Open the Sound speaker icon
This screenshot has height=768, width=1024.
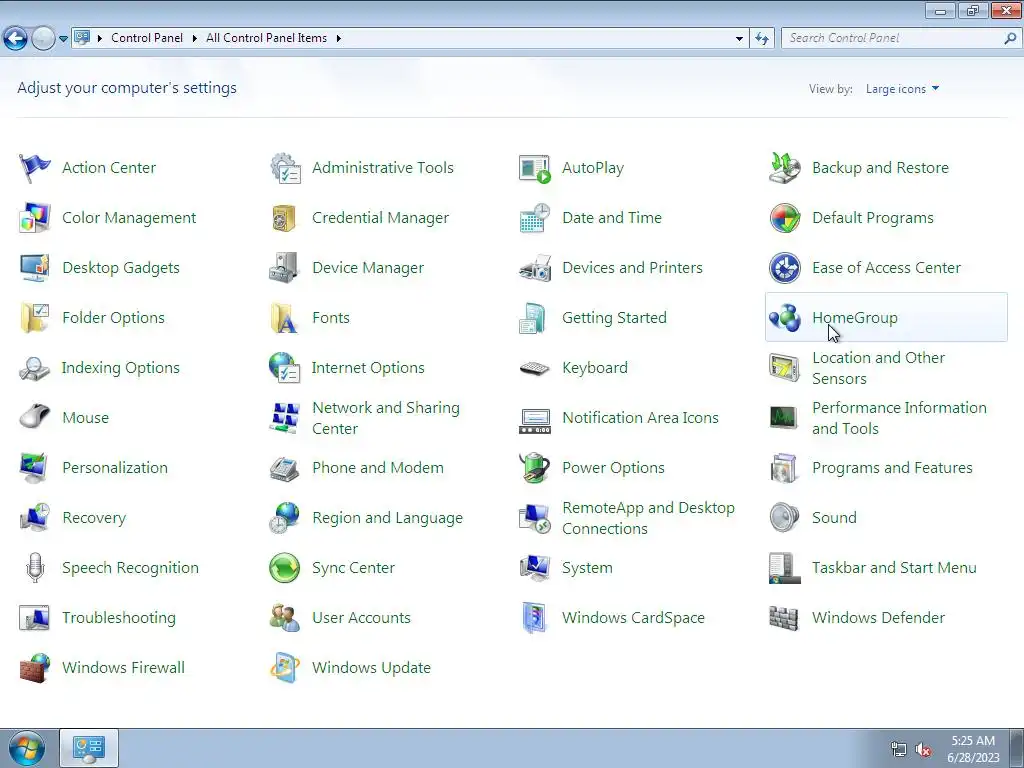click(784, 518)
